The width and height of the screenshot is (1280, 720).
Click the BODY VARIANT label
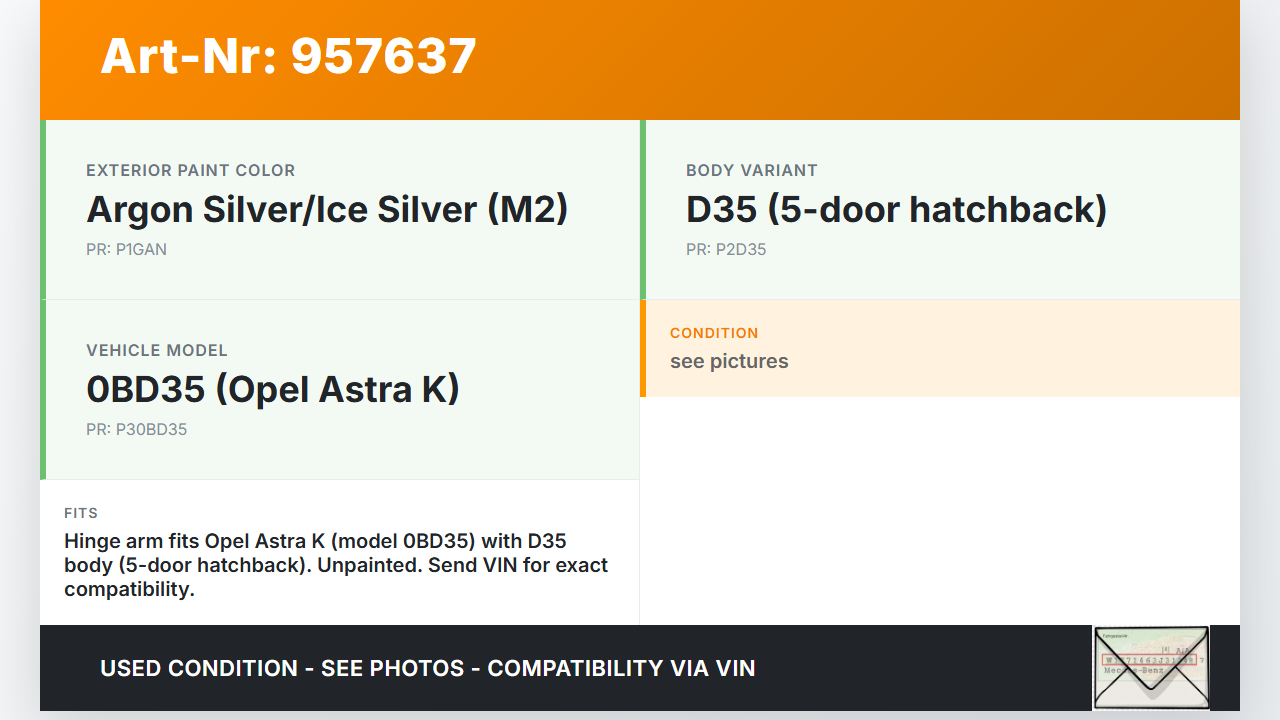(x=751, y=171)
